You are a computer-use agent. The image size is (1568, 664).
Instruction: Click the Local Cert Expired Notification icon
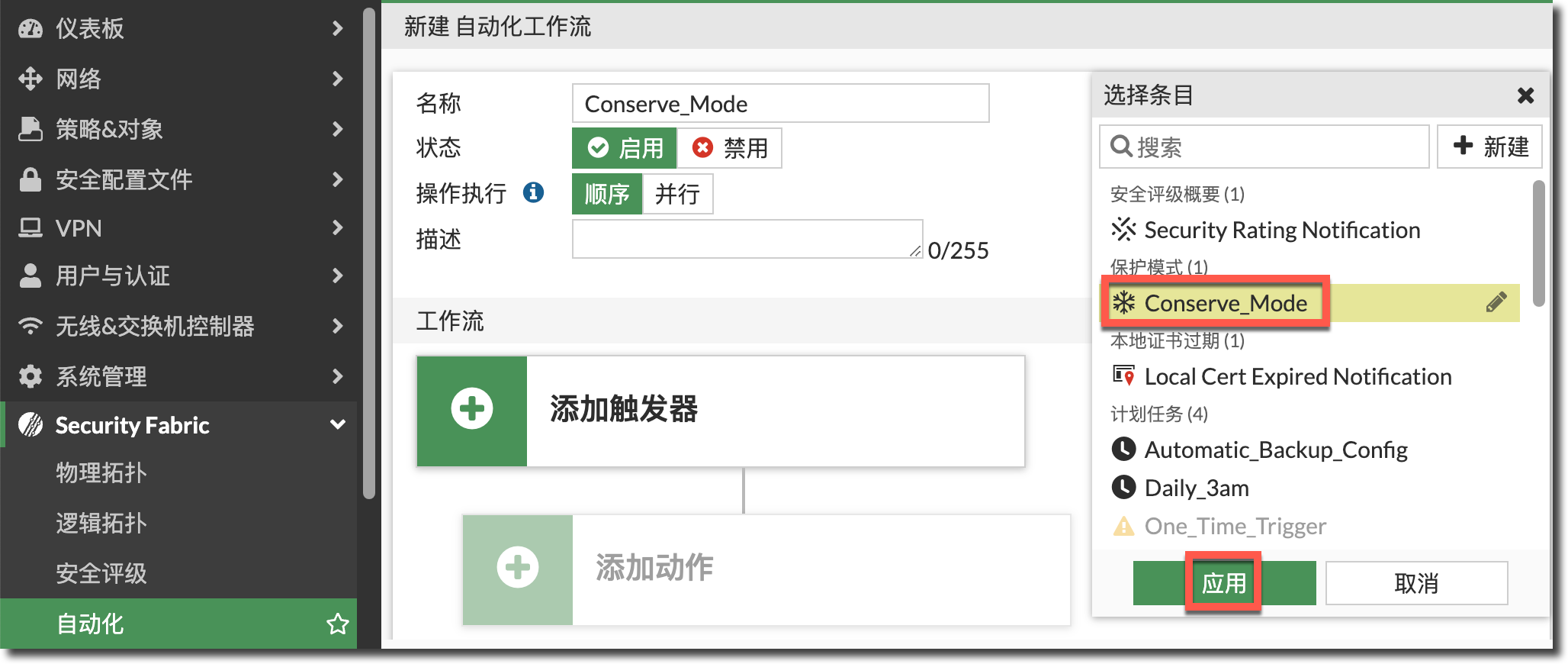(1123, 376)
